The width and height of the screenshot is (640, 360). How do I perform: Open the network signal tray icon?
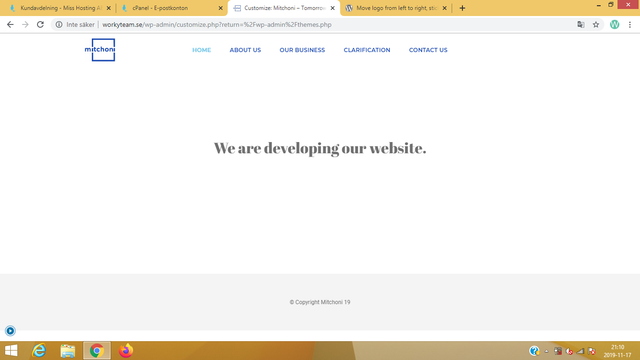tap(580, 351)
